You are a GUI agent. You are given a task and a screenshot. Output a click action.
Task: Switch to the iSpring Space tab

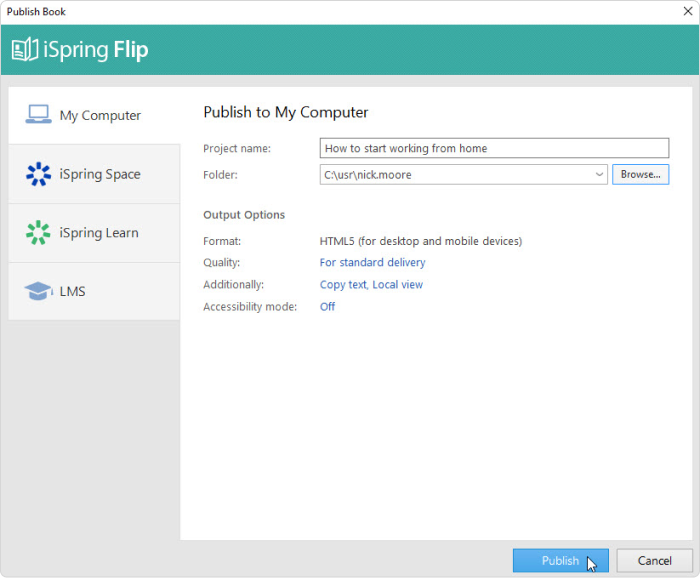pos(100,174)
